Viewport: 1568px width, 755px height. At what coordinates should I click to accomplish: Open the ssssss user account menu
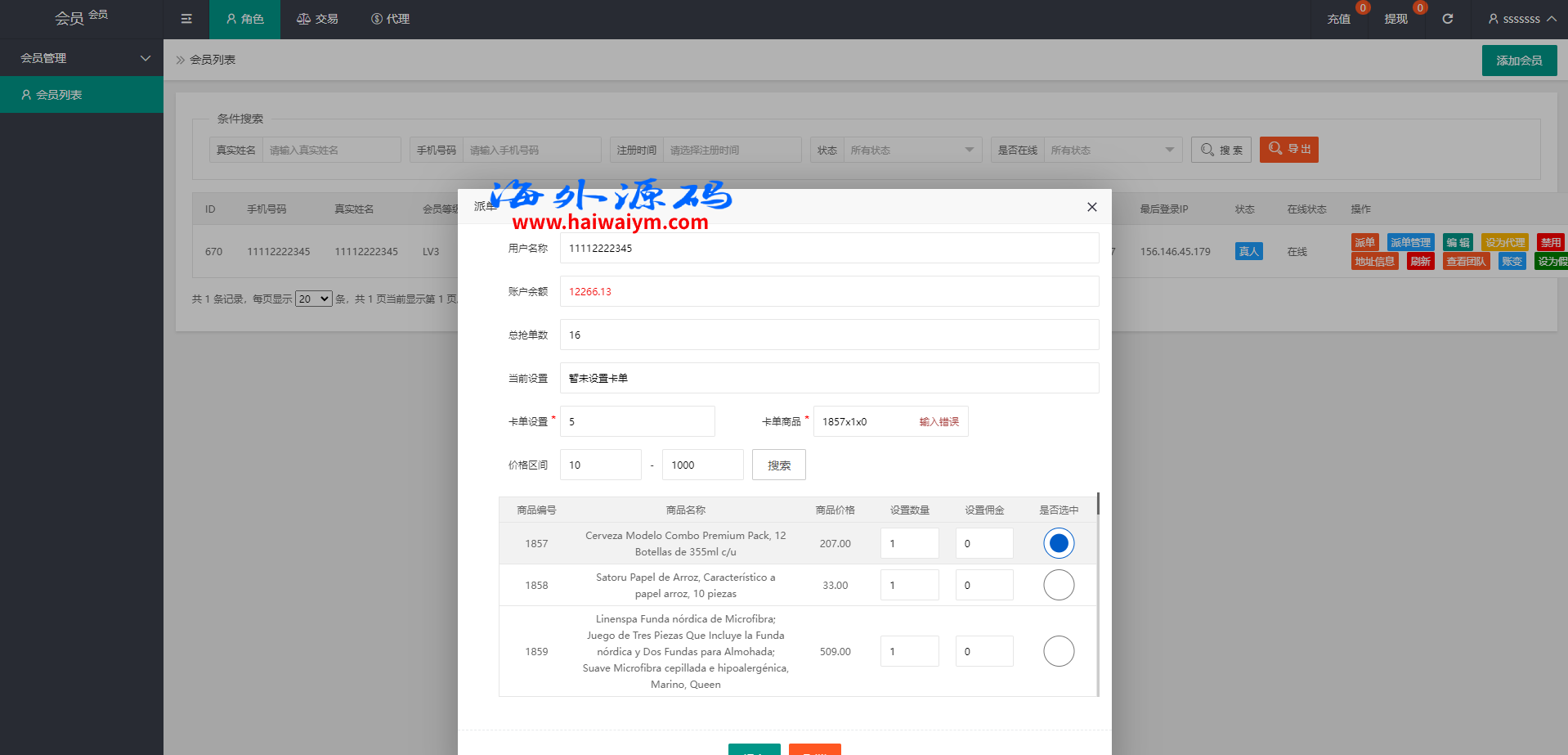1521,19
